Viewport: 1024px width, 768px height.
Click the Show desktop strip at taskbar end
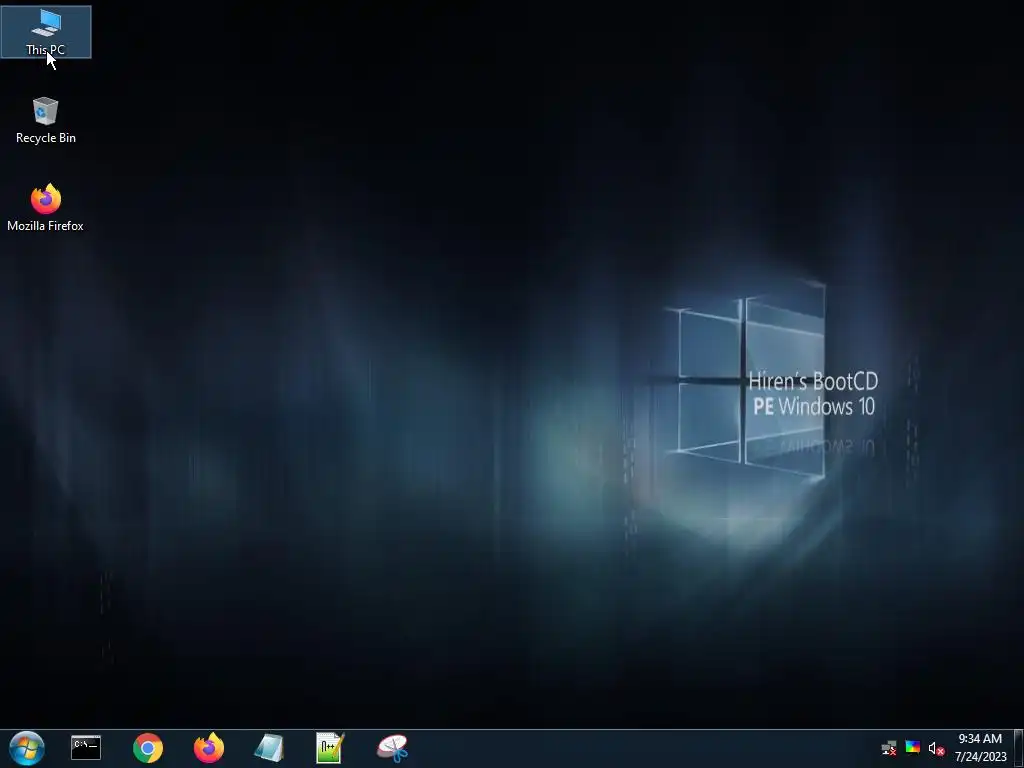pyautogui.click(x=1019, y=748)
